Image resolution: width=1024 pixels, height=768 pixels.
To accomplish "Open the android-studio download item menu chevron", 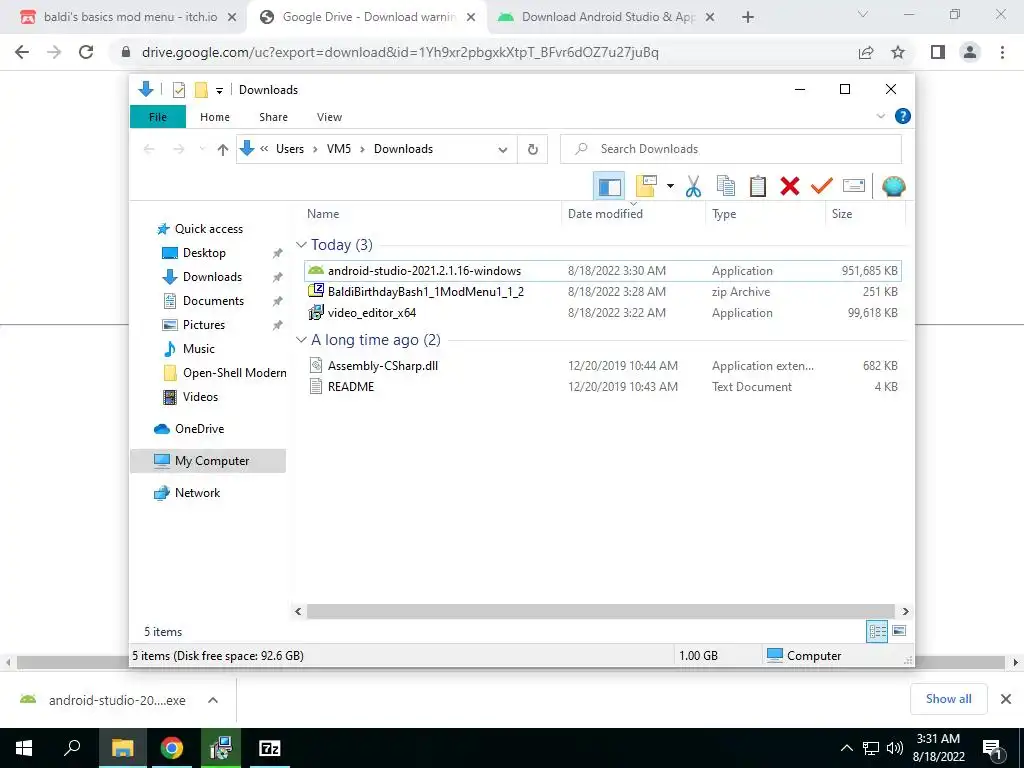I will (213, 700).
